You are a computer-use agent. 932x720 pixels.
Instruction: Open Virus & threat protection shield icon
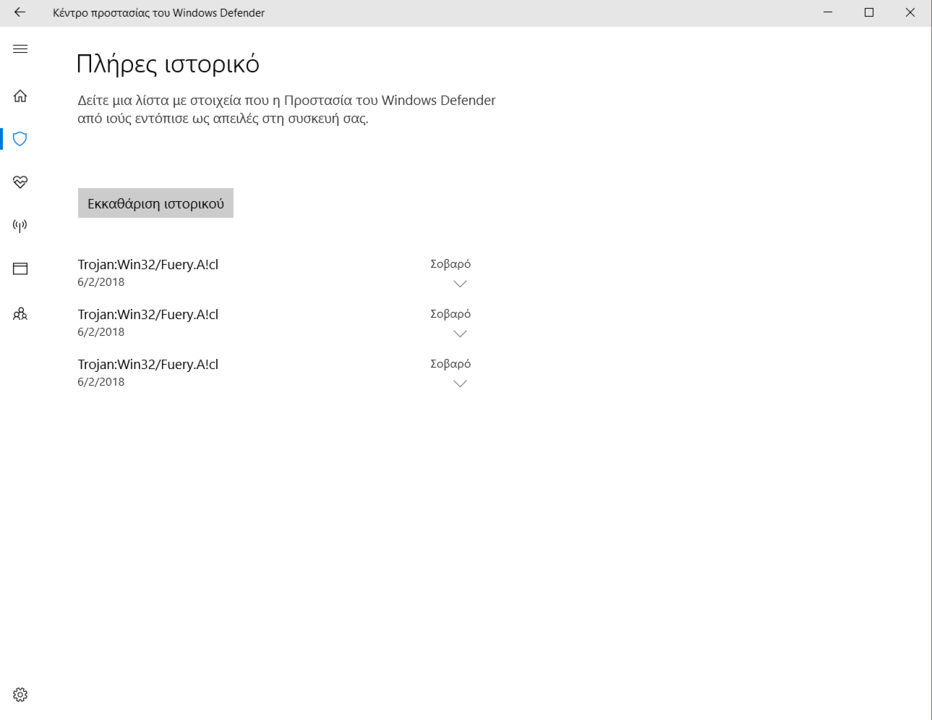pos(20,139)
